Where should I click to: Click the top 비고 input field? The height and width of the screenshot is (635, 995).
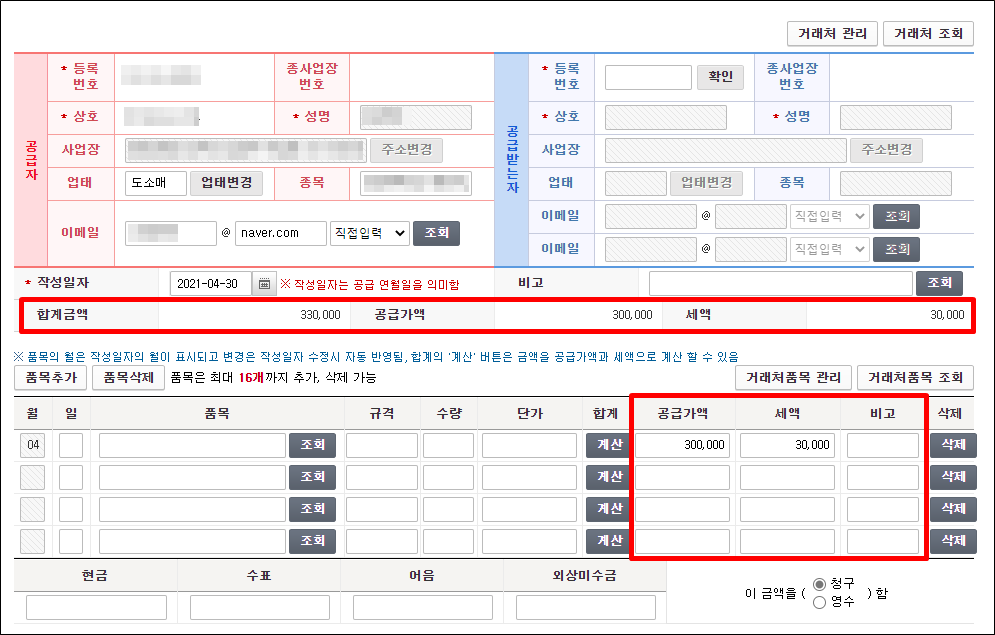(x=781, y=284)
